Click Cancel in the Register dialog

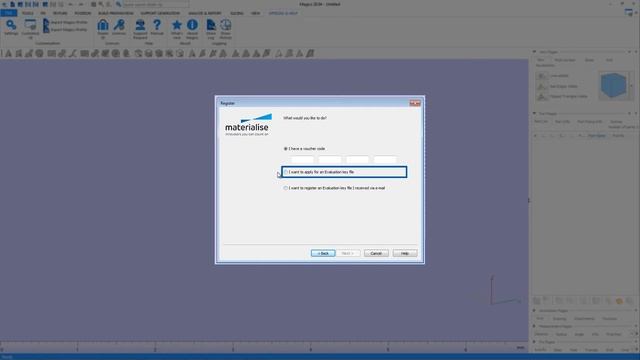tap(376, 253)
